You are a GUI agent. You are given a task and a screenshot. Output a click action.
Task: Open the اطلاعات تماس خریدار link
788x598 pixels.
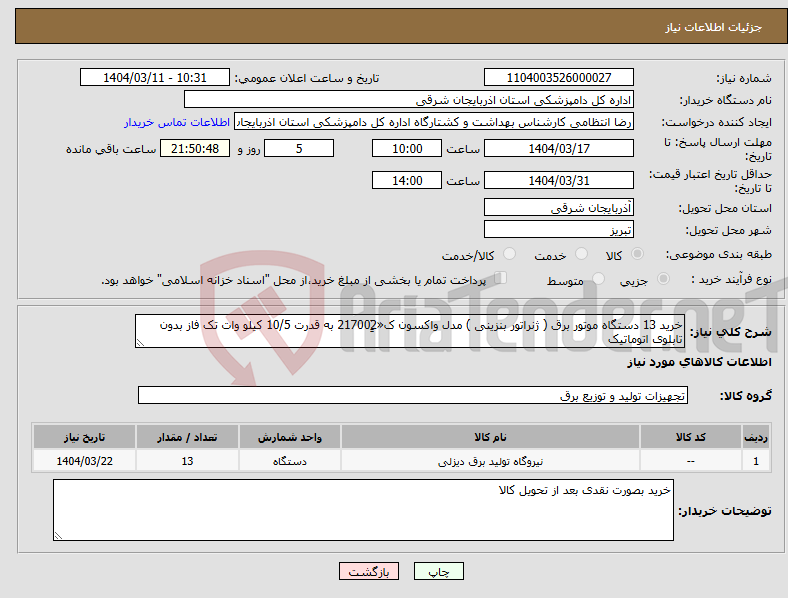coord(177,122)
